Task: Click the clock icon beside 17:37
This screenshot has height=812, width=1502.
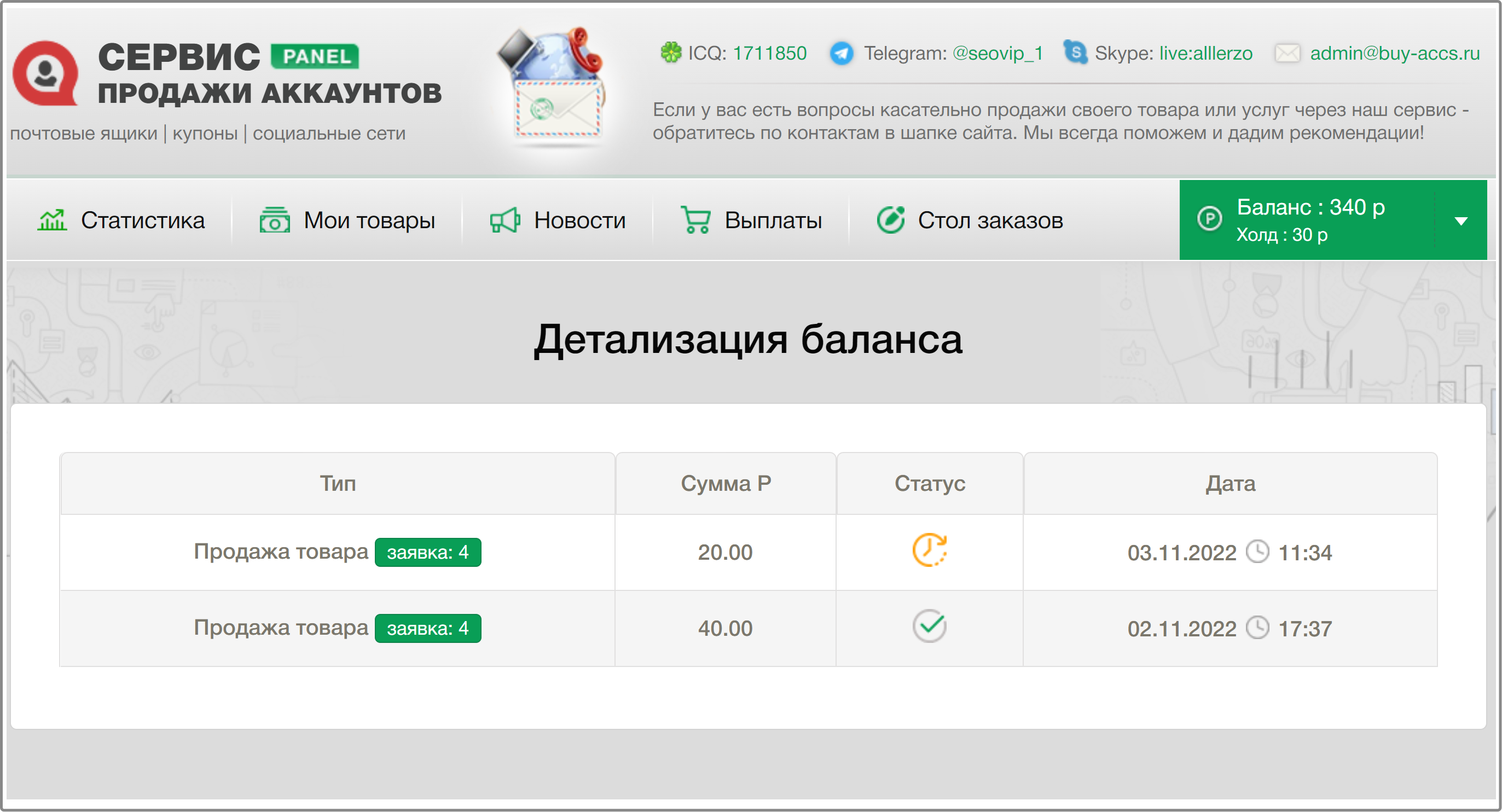Action: pyautogui.click(x=1258, y=628)
